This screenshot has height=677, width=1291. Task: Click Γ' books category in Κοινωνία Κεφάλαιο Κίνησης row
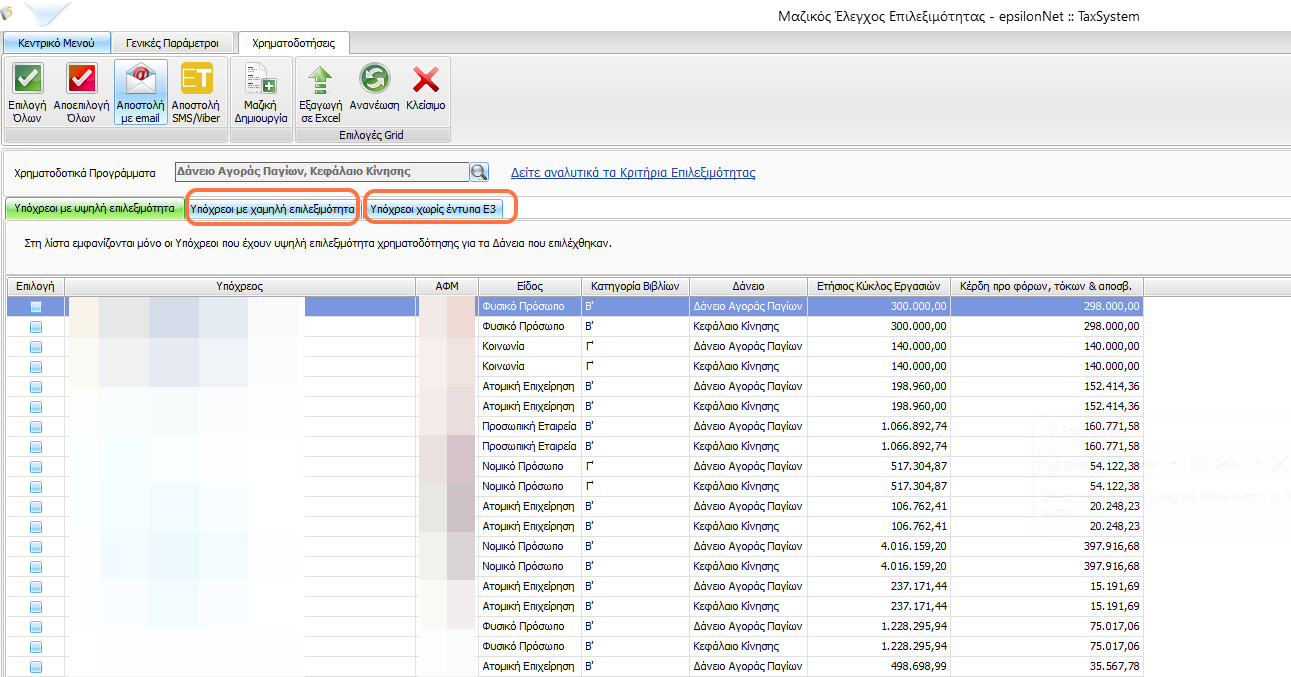(635, 366)
